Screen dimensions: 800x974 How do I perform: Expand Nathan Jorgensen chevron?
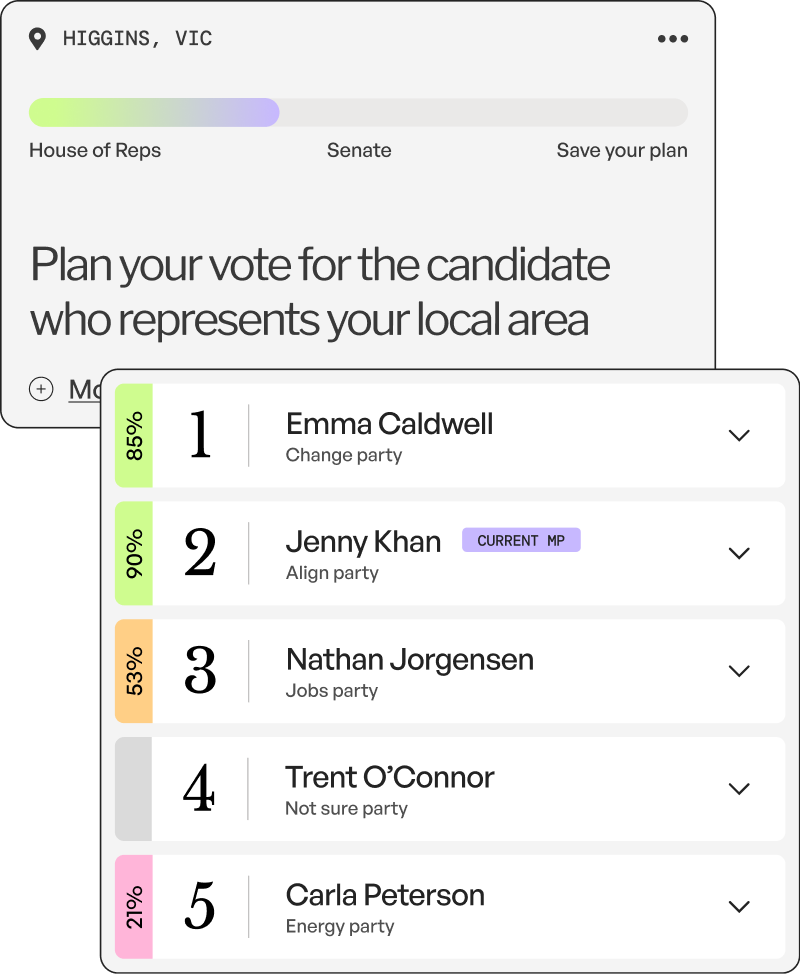click(x=739, y=671)
